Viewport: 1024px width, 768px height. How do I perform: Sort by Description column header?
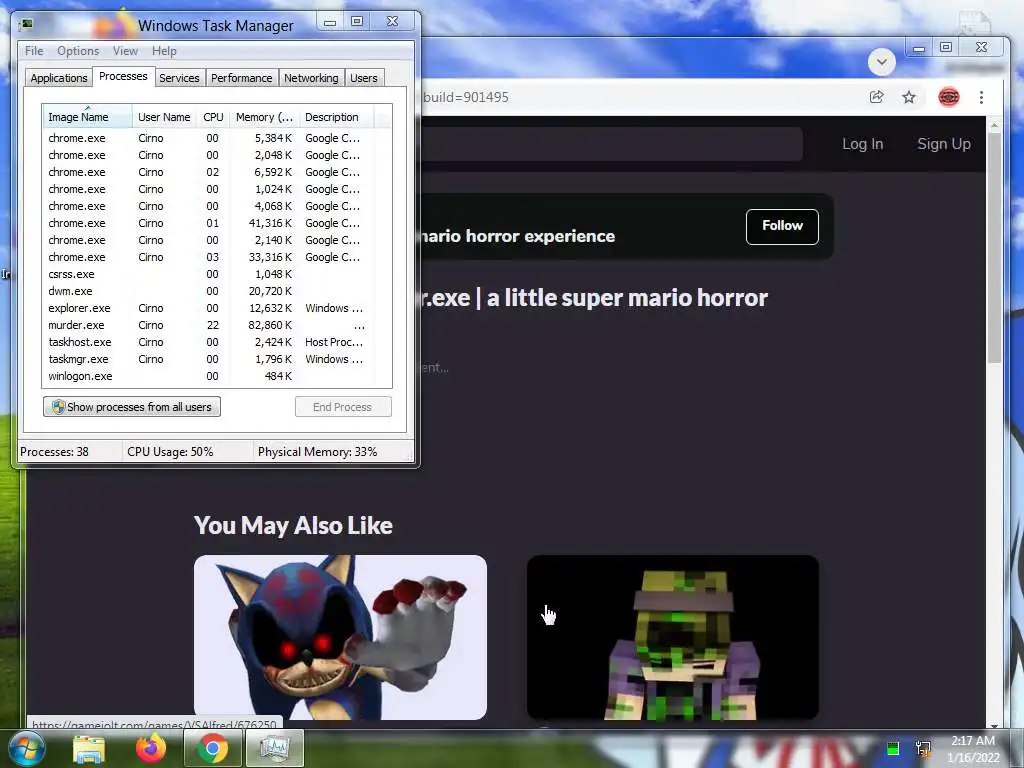click(336, 117)
